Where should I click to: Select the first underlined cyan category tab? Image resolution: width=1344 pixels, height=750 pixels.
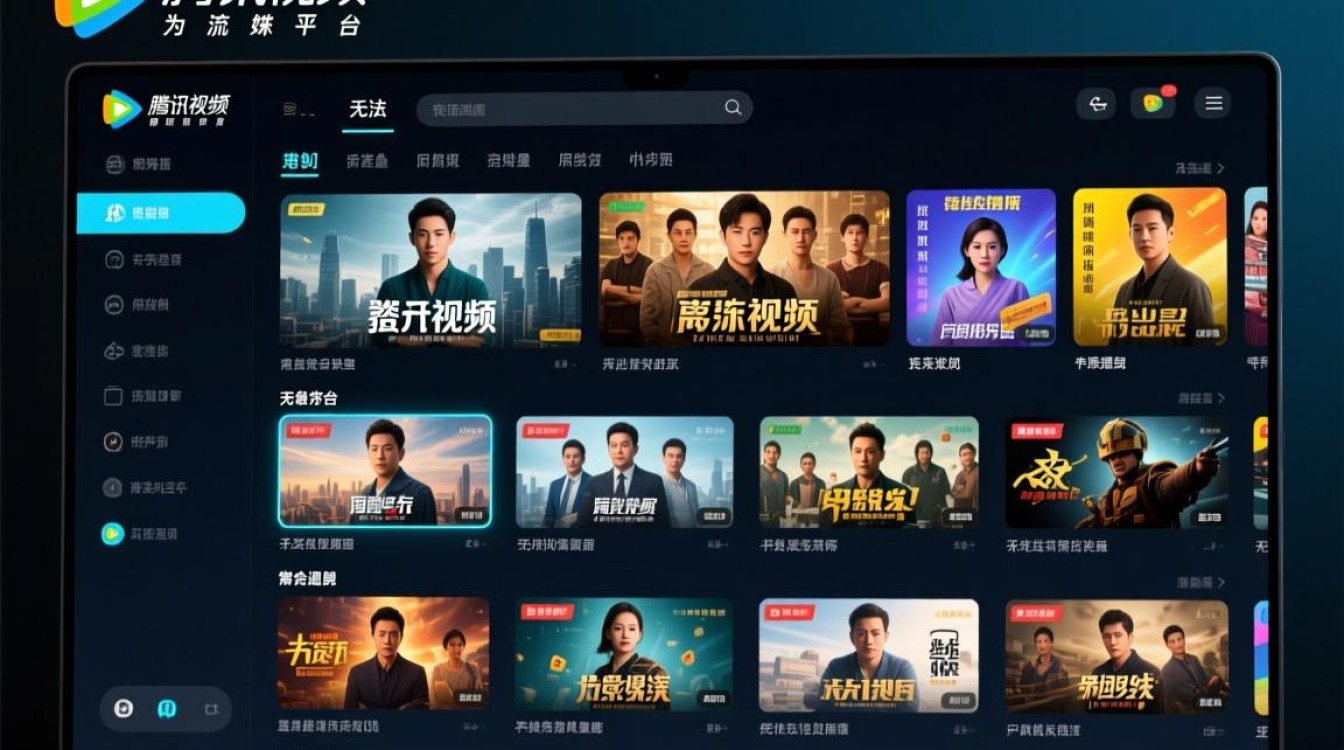[300, 161]
